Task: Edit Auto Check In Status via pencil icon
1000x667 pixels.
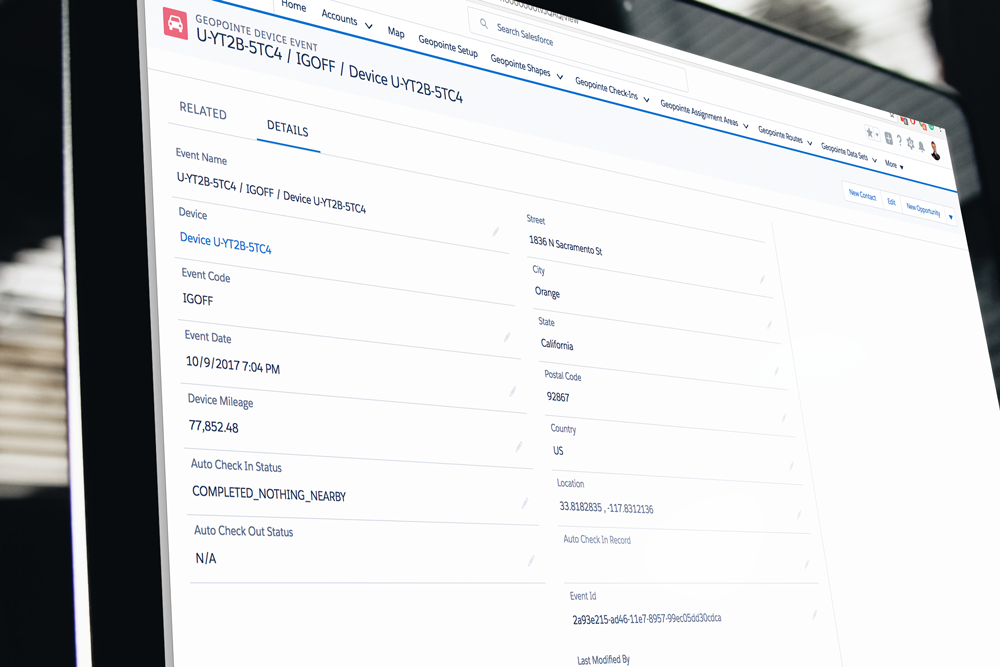Action: (525, 503)
